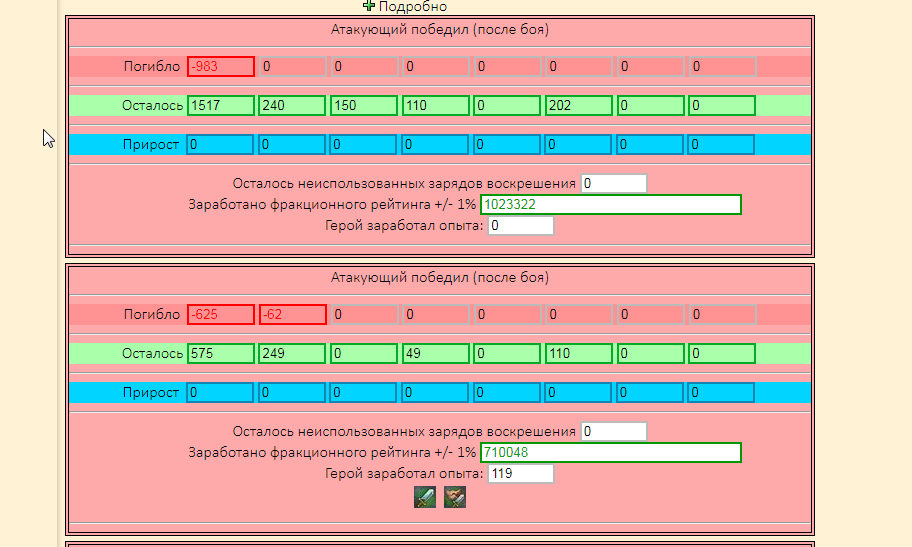This screenshot has height=547, width=912.
Task: Click hero experience field showing 0
Action: click(x=521, y=225)
